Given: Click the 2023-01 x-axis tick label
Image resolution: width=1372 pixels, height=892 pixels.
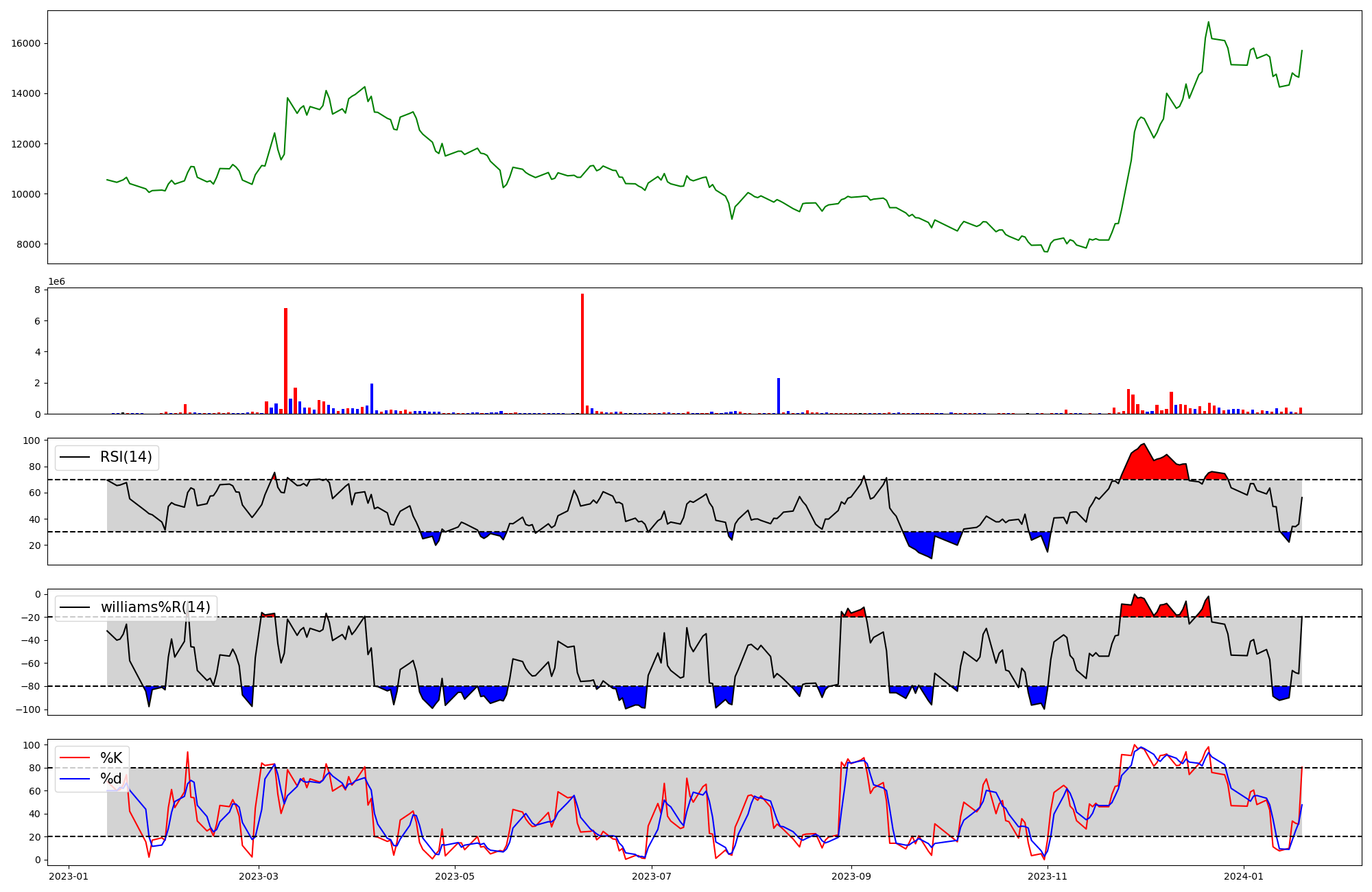Looking at the screenshot, I should click(68, 876).
